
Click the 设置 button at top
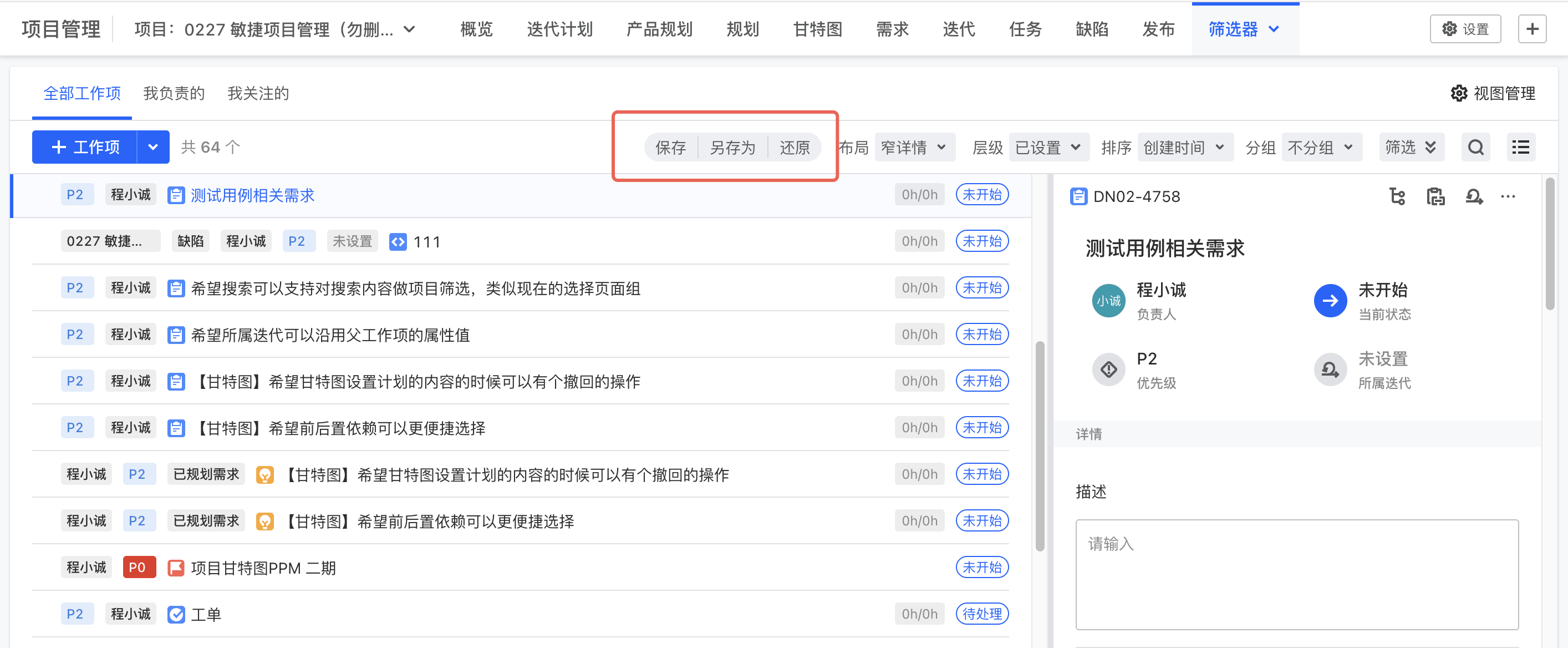1465,29
